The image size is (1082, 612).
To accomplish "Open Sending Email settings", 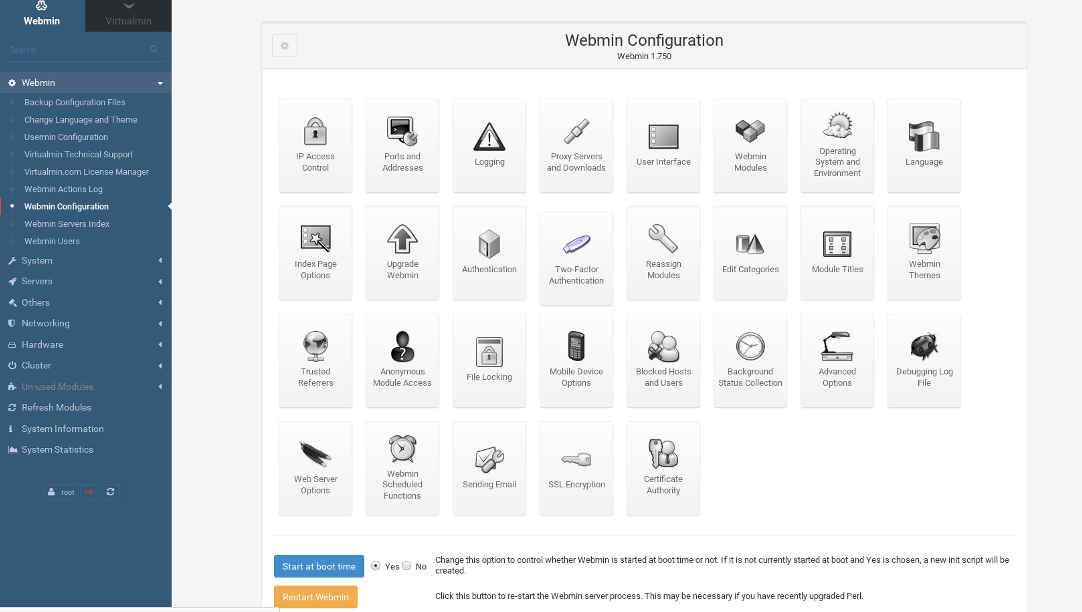I will (489, 468).
